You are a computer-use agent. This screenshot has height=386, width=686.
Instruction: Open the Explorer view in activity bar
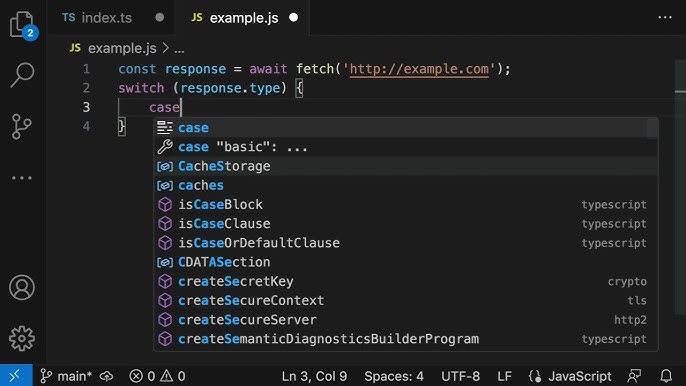click(x=22, y=25)
